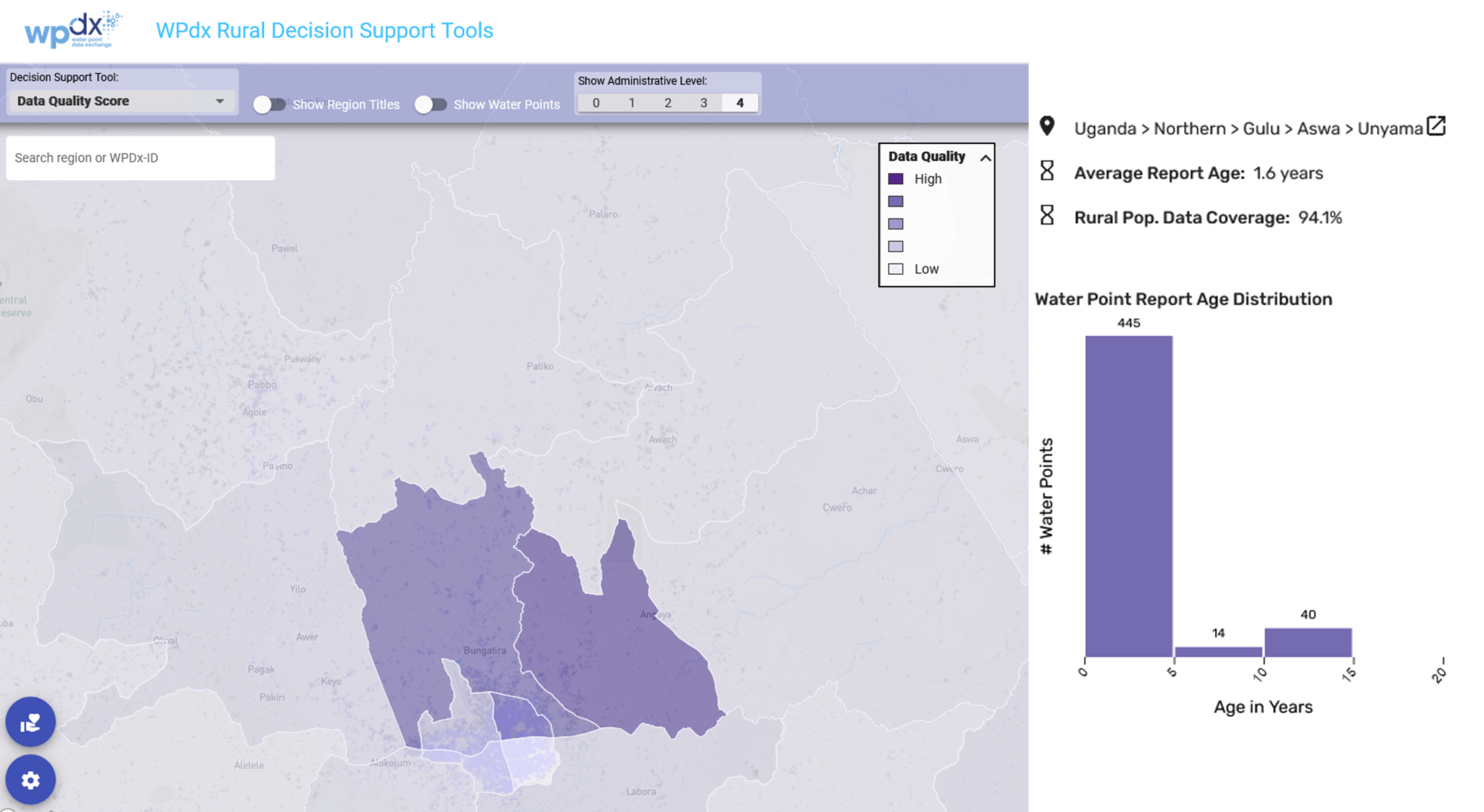The height and width of the screenshot is (812, 1484).
Task: Select the High data quality color swatch
Action: point(896,178)
